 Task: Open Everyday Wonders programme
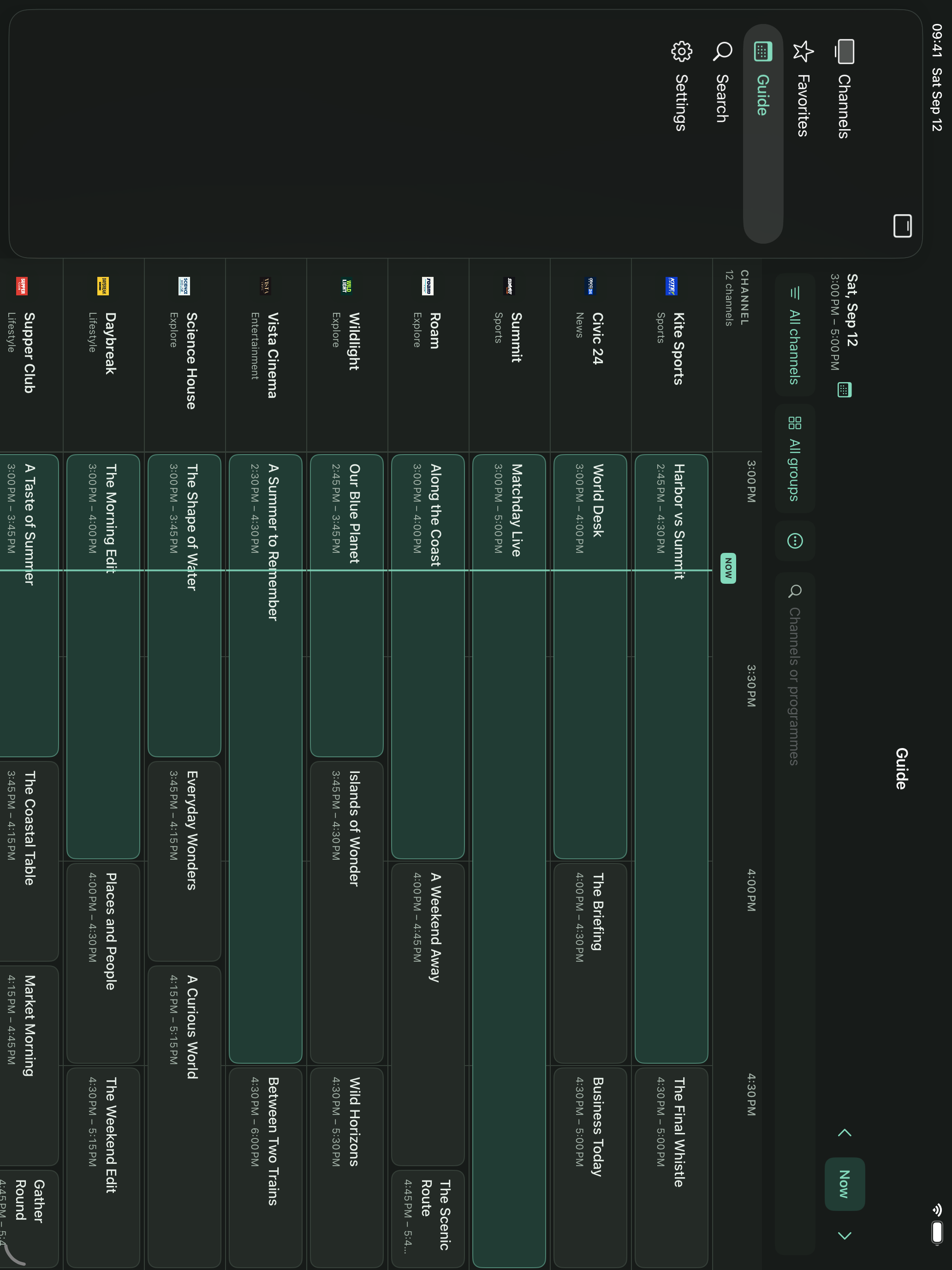(x=184, y=861)
